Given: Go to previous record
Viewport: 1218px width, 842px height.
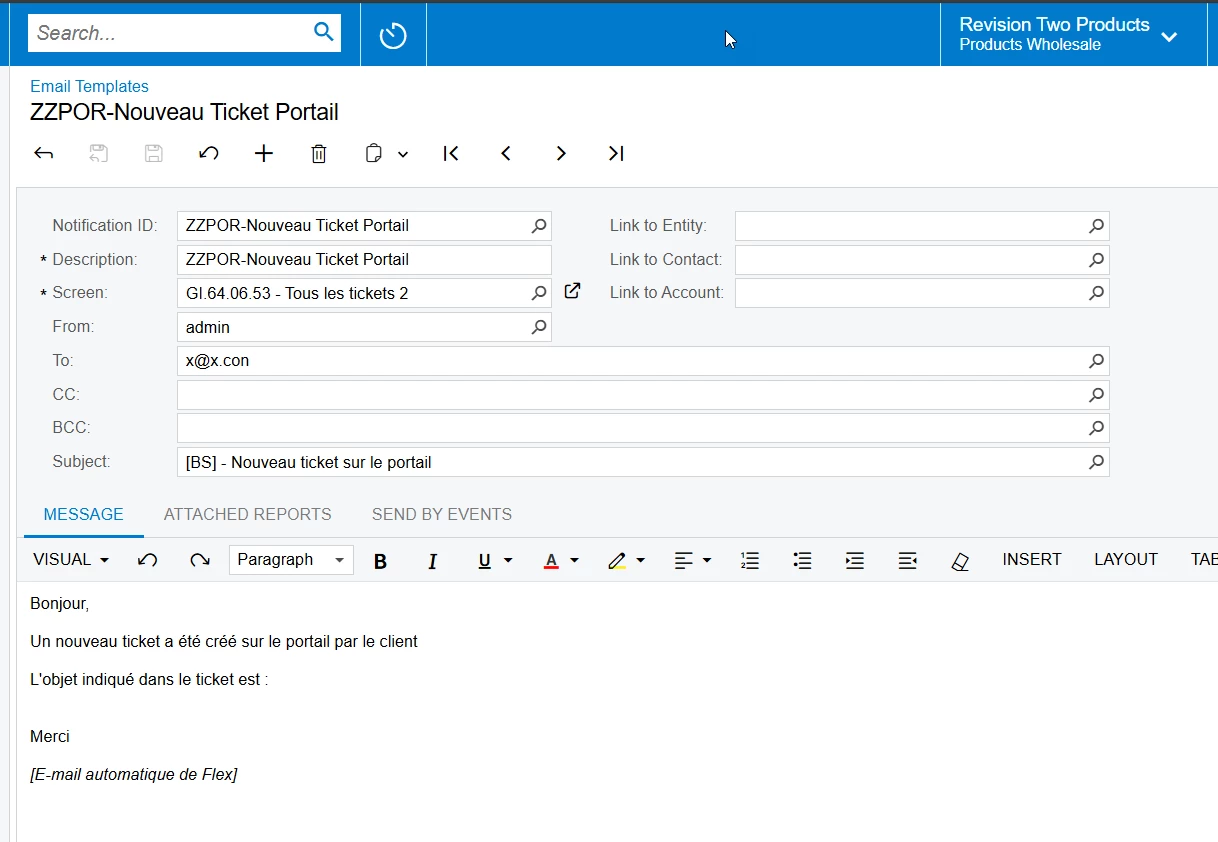Looking at the screenshot, I should click(x=506, y=153).
